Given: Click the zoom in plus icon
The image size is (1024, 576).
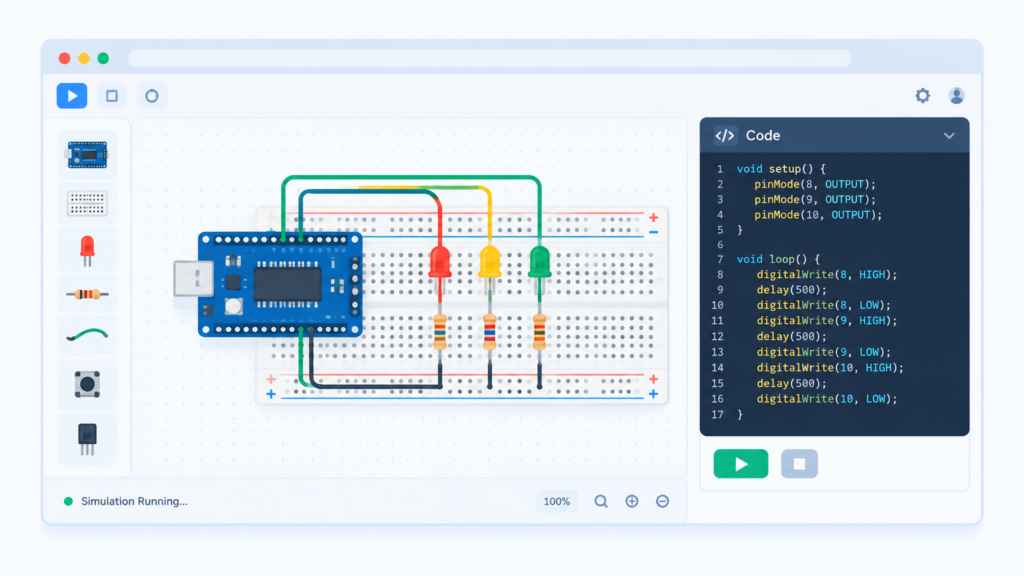Looking at the screenshot, I should [x=632, y=501].
